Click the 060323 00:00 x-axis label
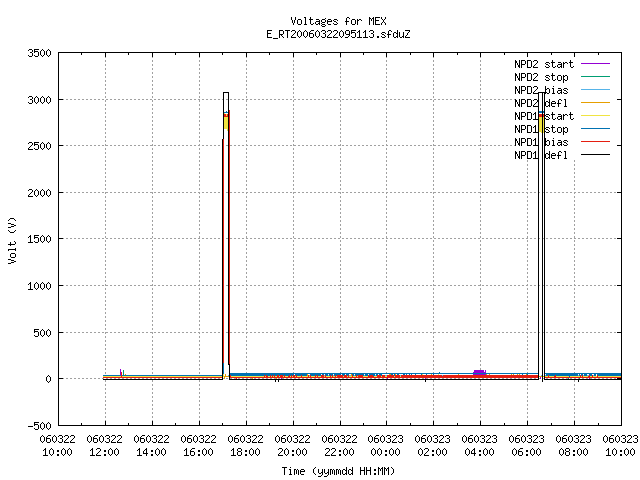Viewport: 640px width, 480px height. [x=386, y=446]
